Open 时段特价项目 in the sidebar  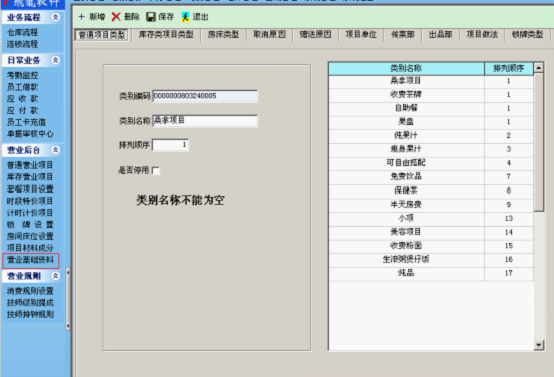click(30, 201)
